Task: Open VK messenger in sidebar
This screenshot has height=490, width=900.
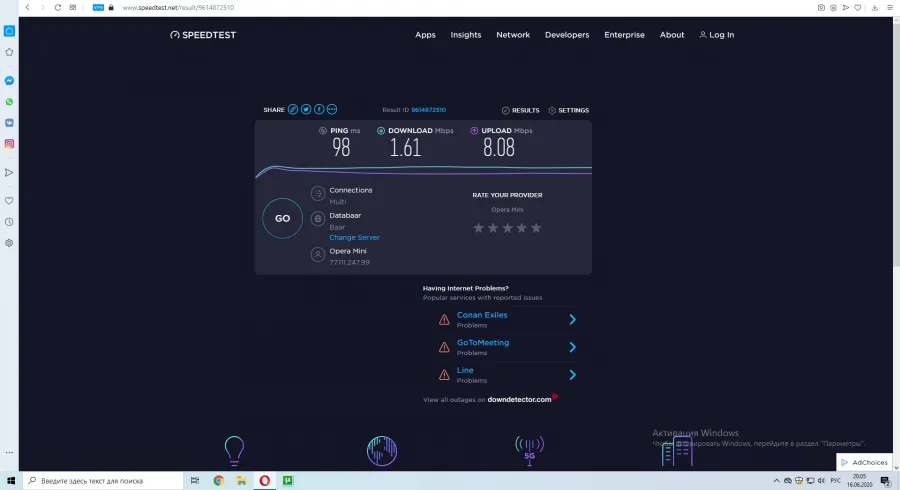Action: 9,123
